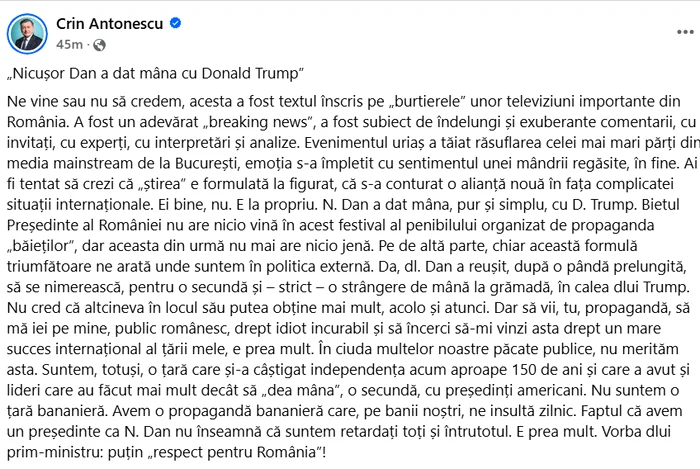Click the quoted word „băieților”
The image size is (700, 469).
(40, 246)
